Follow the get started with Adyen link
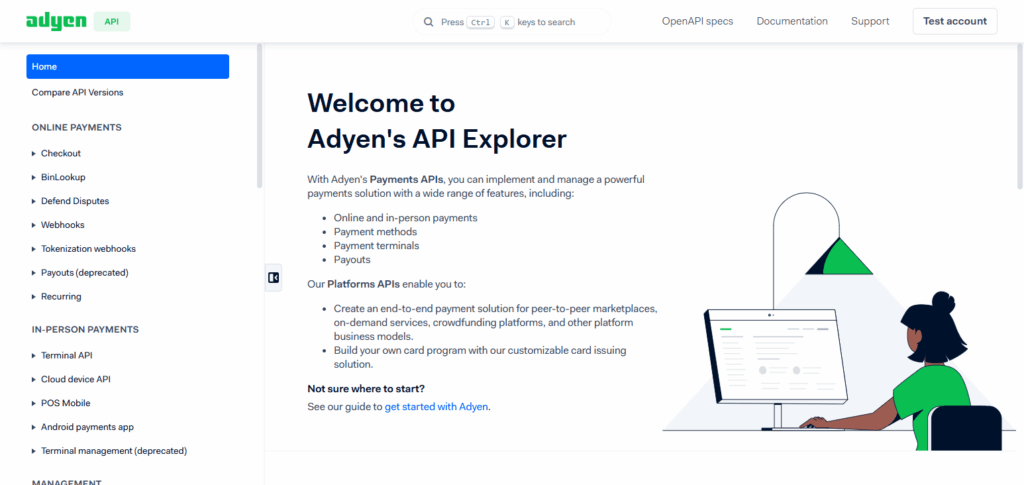Image resolution: width=1024 pixels, height=485 pixels. pyautogui.click(x=436, y=407)
